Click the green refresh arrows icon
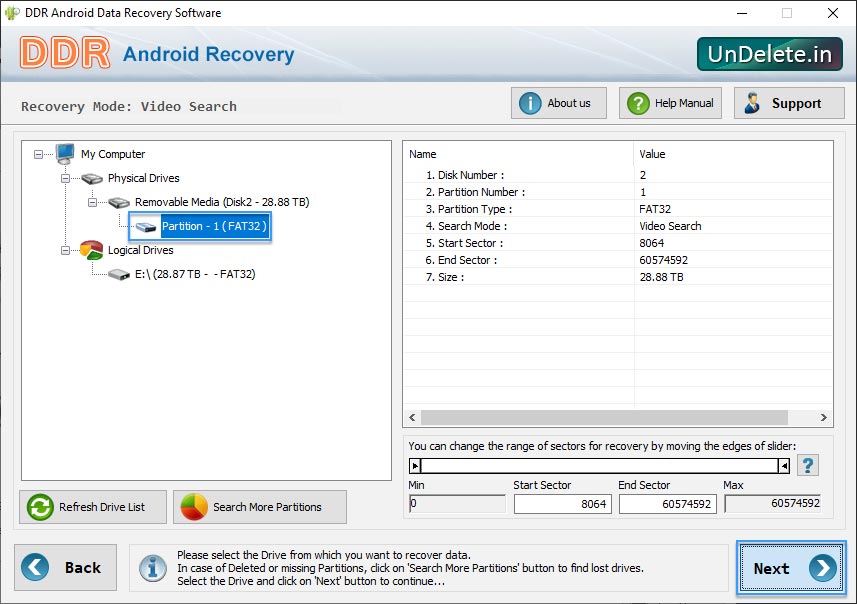Image resolution: width=857 pixels, height=604 pixels. [40, 507]
